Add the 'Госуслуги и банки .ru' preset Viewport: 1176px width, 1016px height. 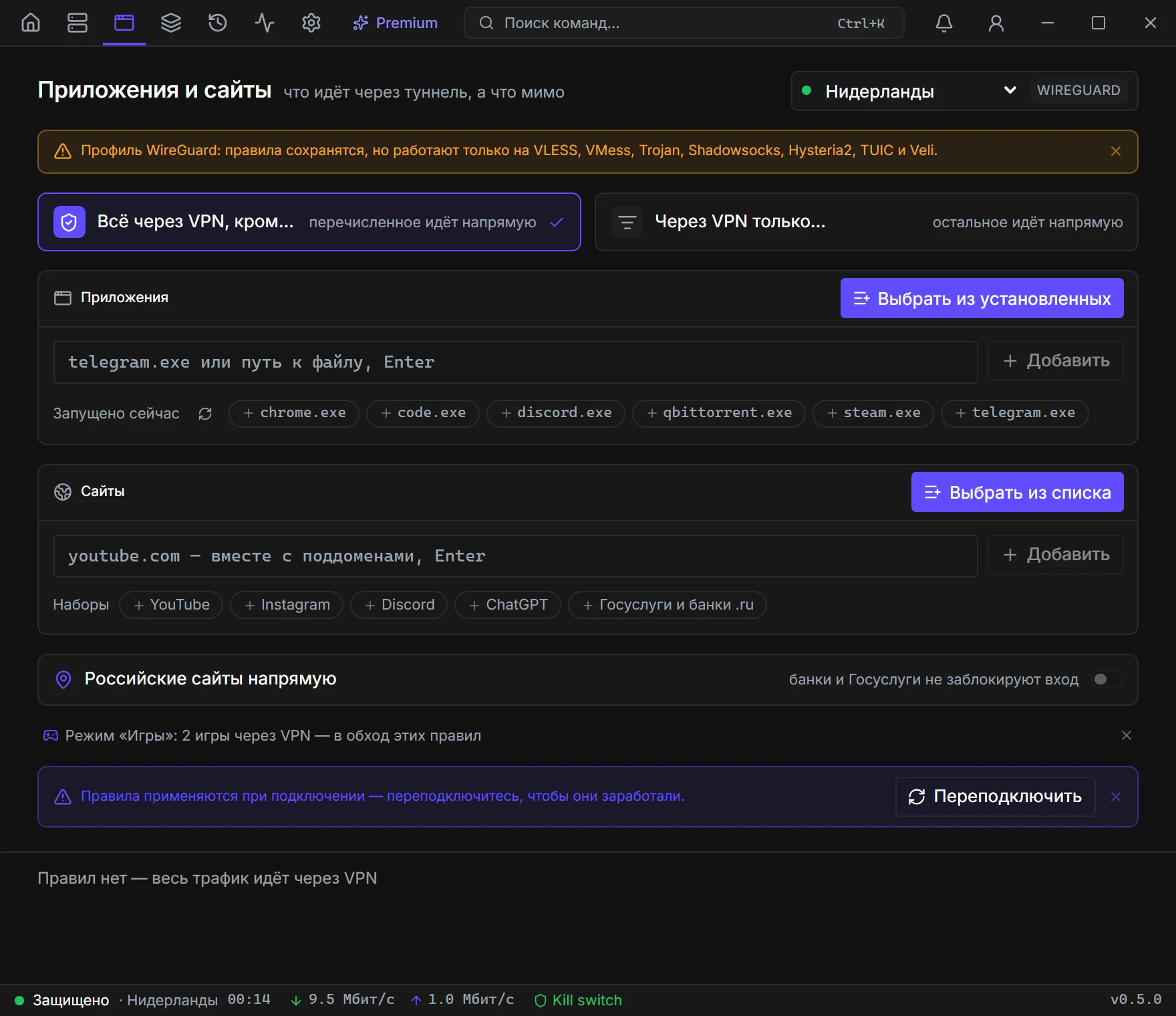[x=668, y=605]
